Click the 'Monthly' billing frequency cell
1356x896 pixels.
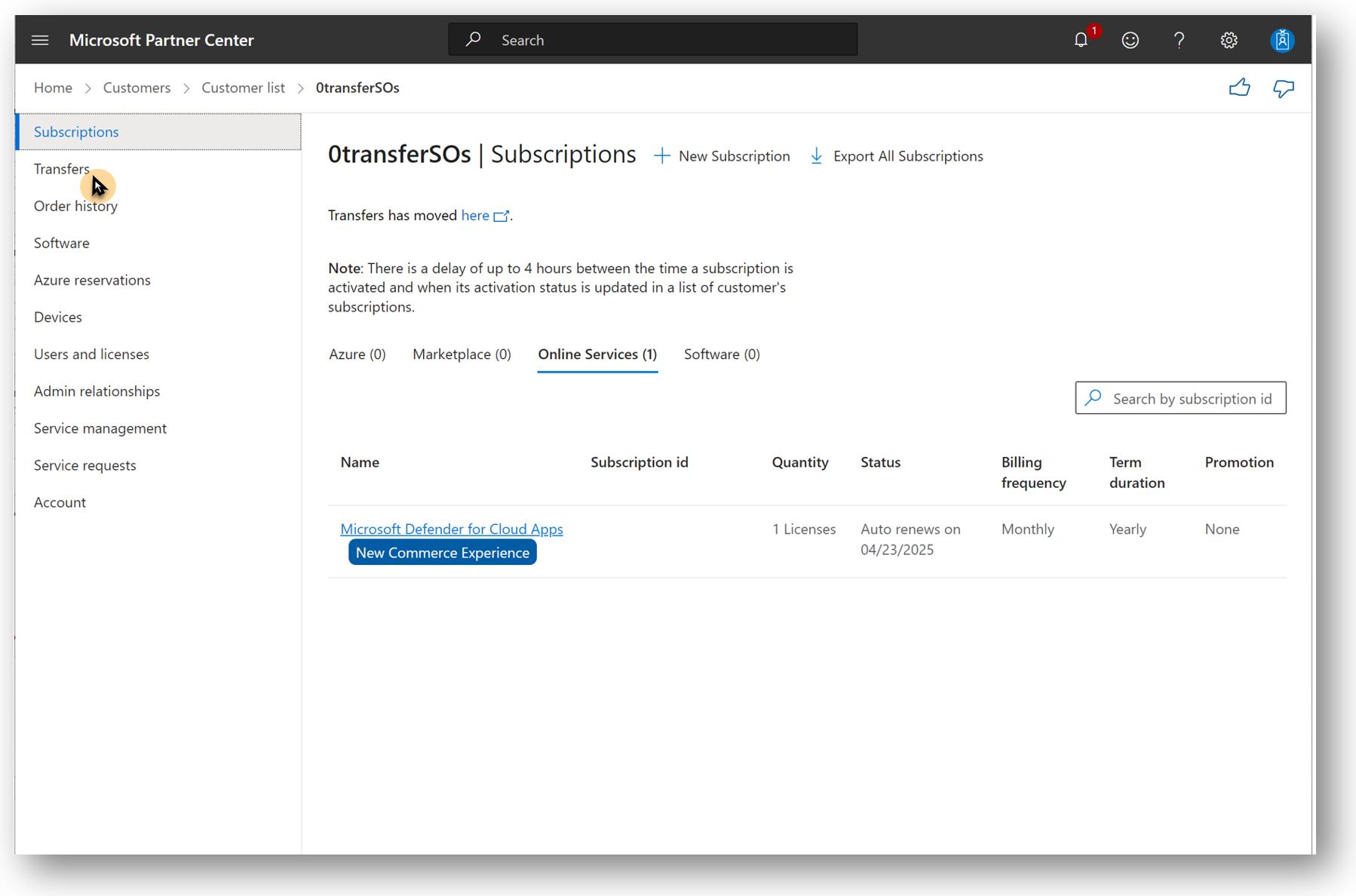tap(1028, 529)
